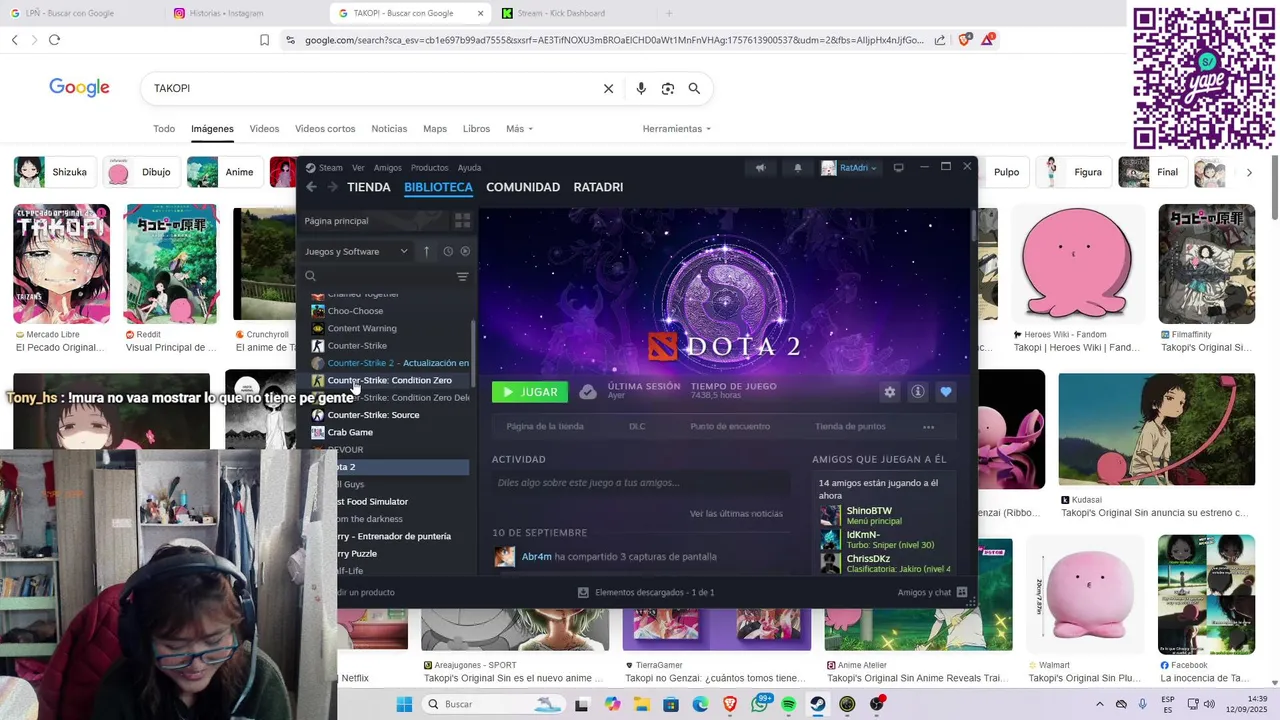Screen dimensions: 1280x720
Task: Open the Productos menu in Steam
Action: 430,168
